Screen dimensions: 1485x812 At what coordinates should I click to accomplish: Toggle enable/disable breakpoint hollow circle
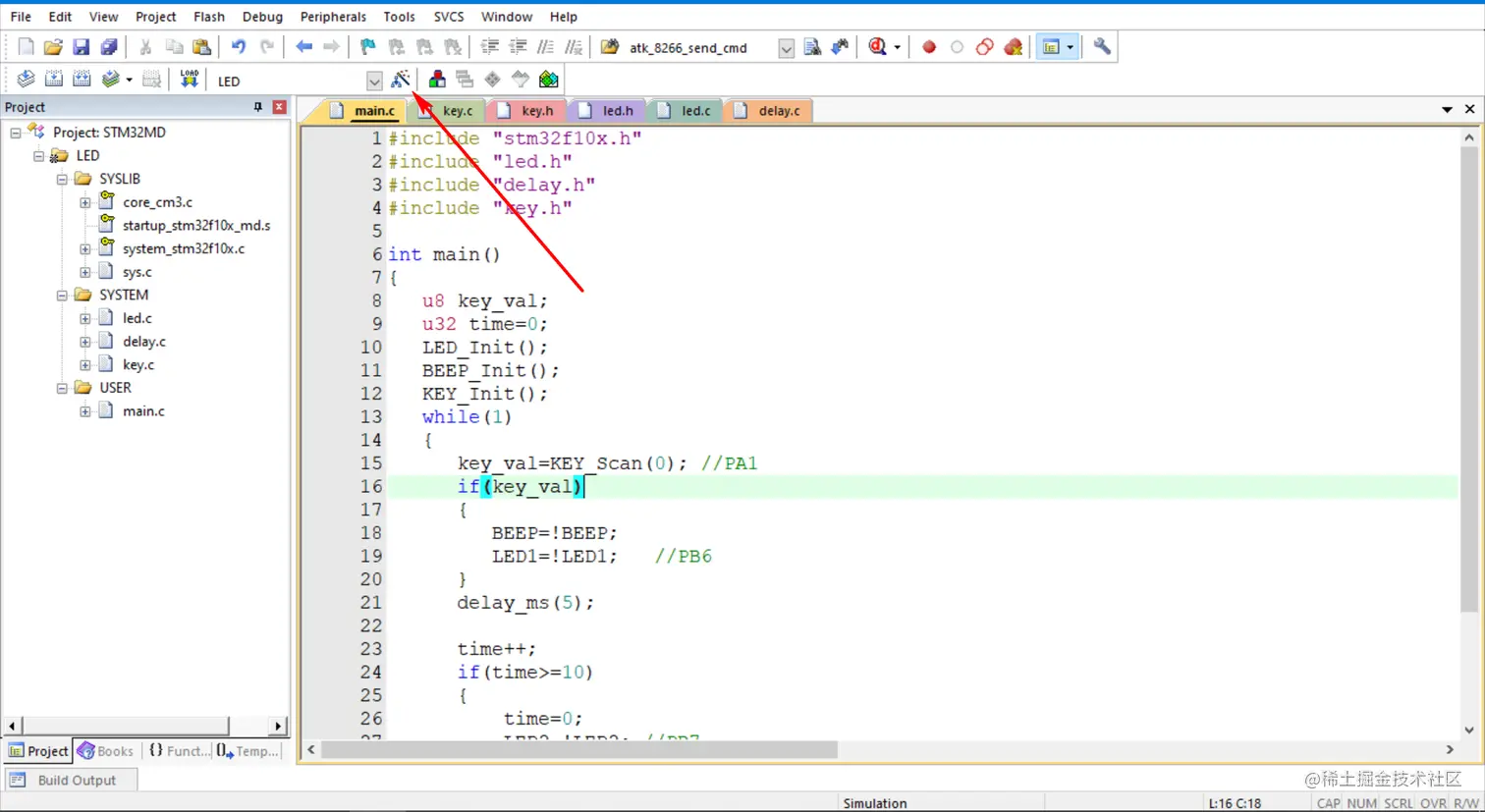coord(957,47)
